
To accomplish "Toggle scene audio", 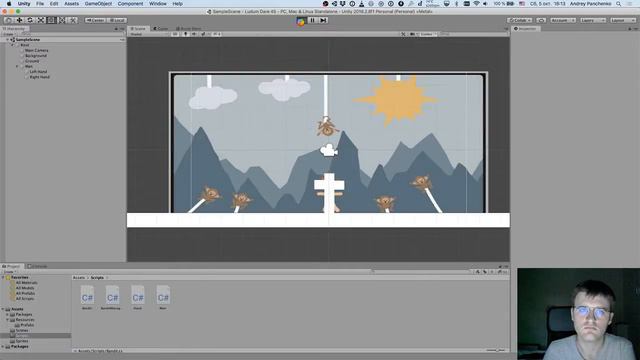I will pyautogui.click(x=194, y=34).
